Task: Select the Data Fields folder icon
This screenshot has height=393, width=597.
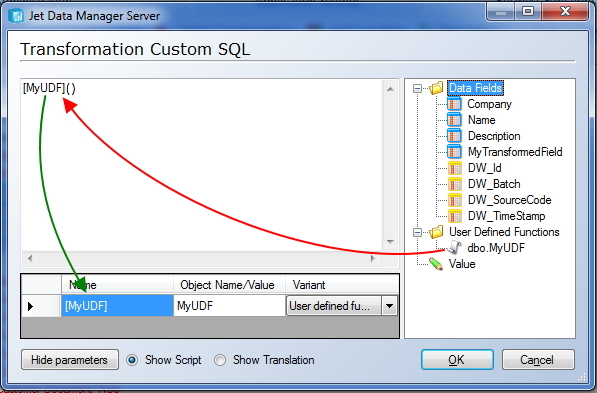Action: [x=436, y=88]
